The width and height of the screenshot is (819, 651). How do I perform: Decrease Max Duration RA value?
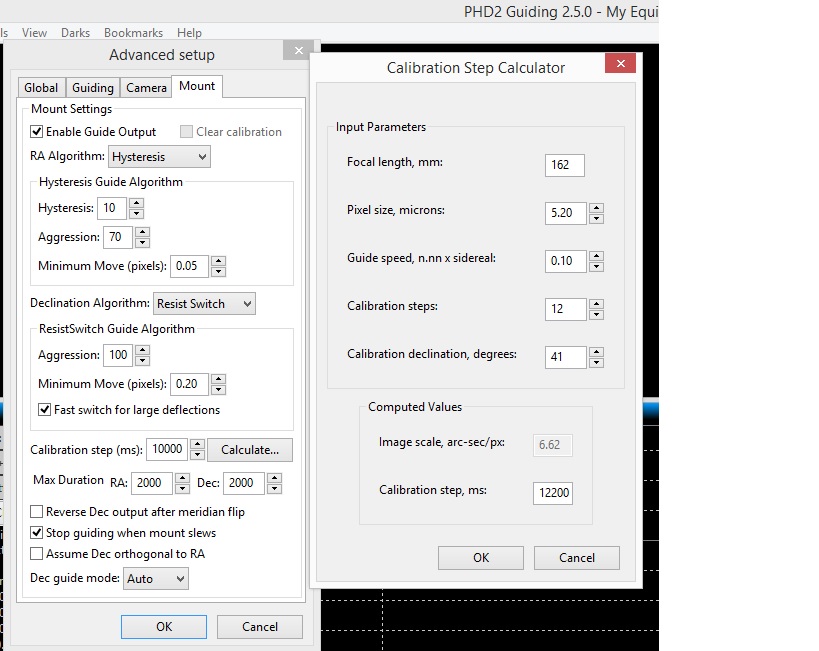(x=182, y=489)
